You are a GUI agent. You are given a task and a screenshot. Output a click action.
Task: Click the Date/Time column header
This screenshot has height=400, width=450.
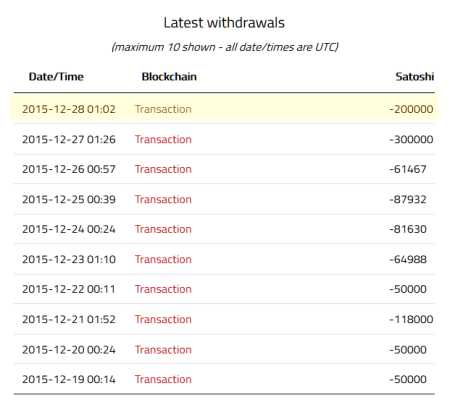56,77
